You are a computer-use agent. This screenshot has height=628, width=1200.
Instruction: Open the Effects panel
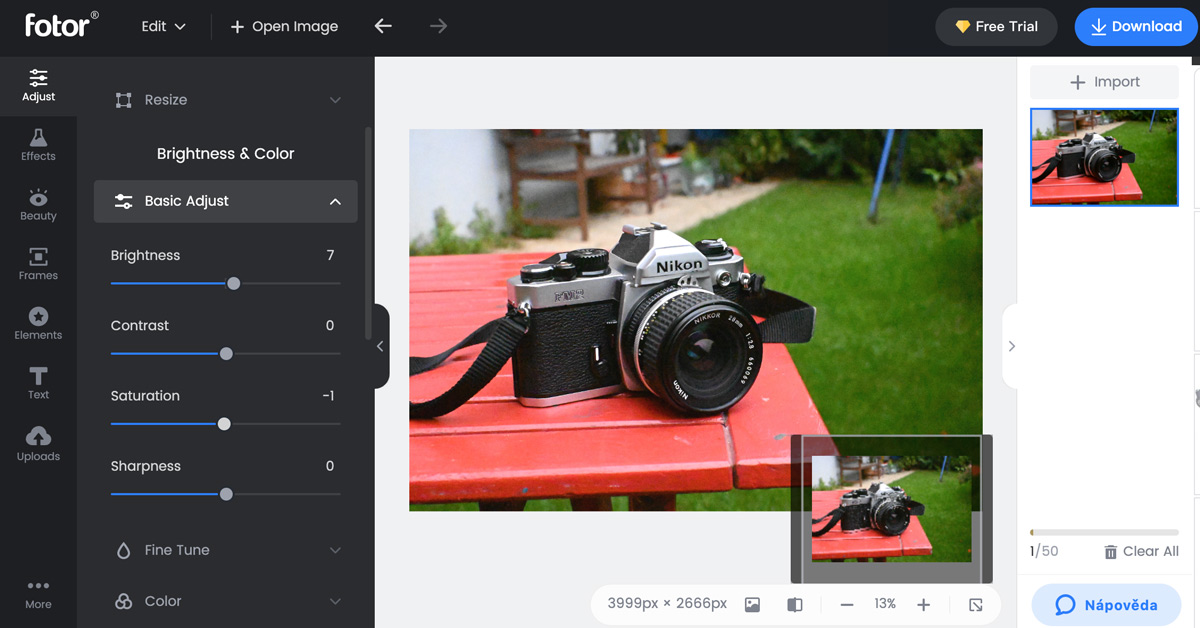(x=38, y=144)
